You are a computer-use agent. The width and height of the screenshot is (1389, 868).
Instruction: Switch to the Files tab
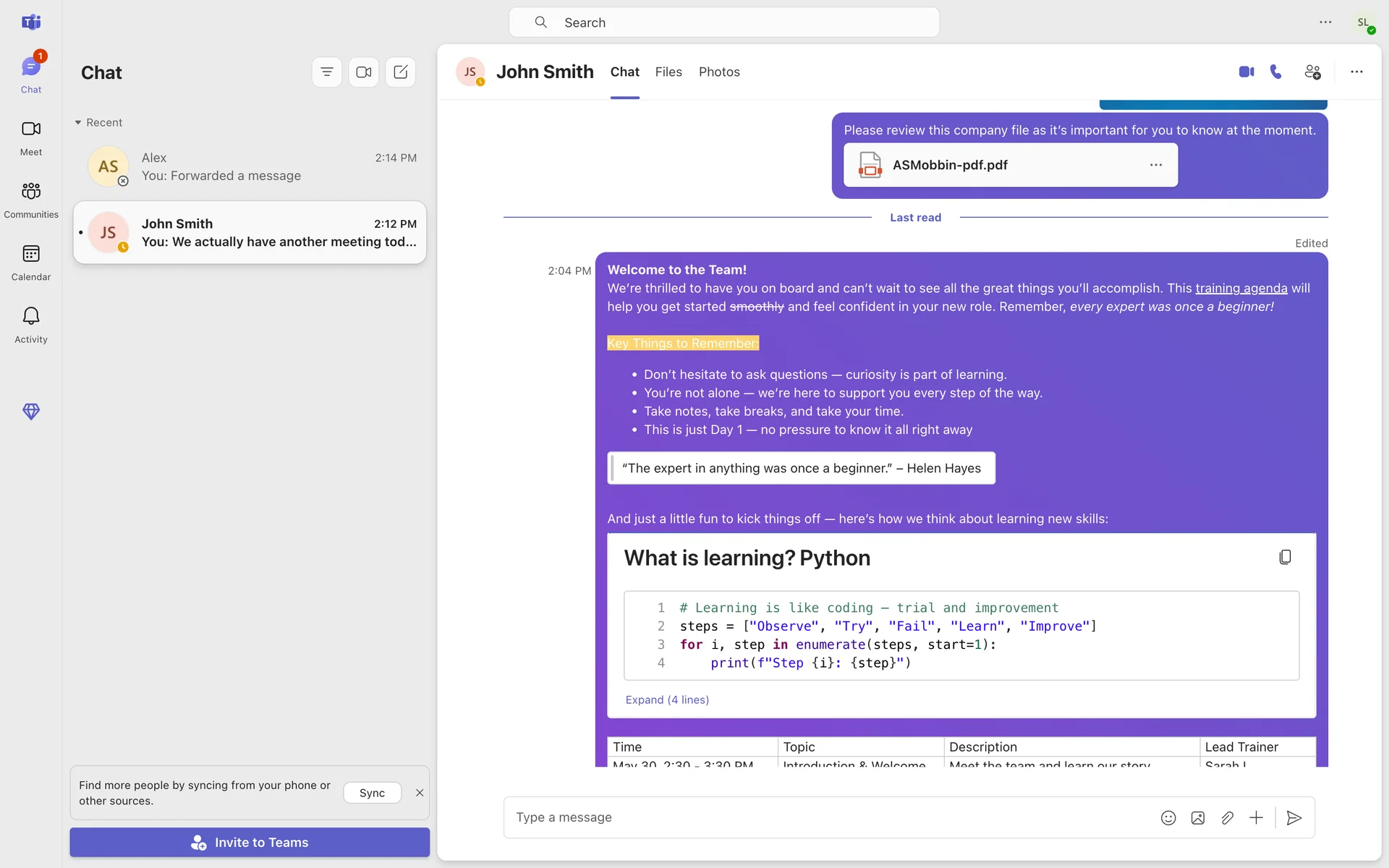coord(668,72)
